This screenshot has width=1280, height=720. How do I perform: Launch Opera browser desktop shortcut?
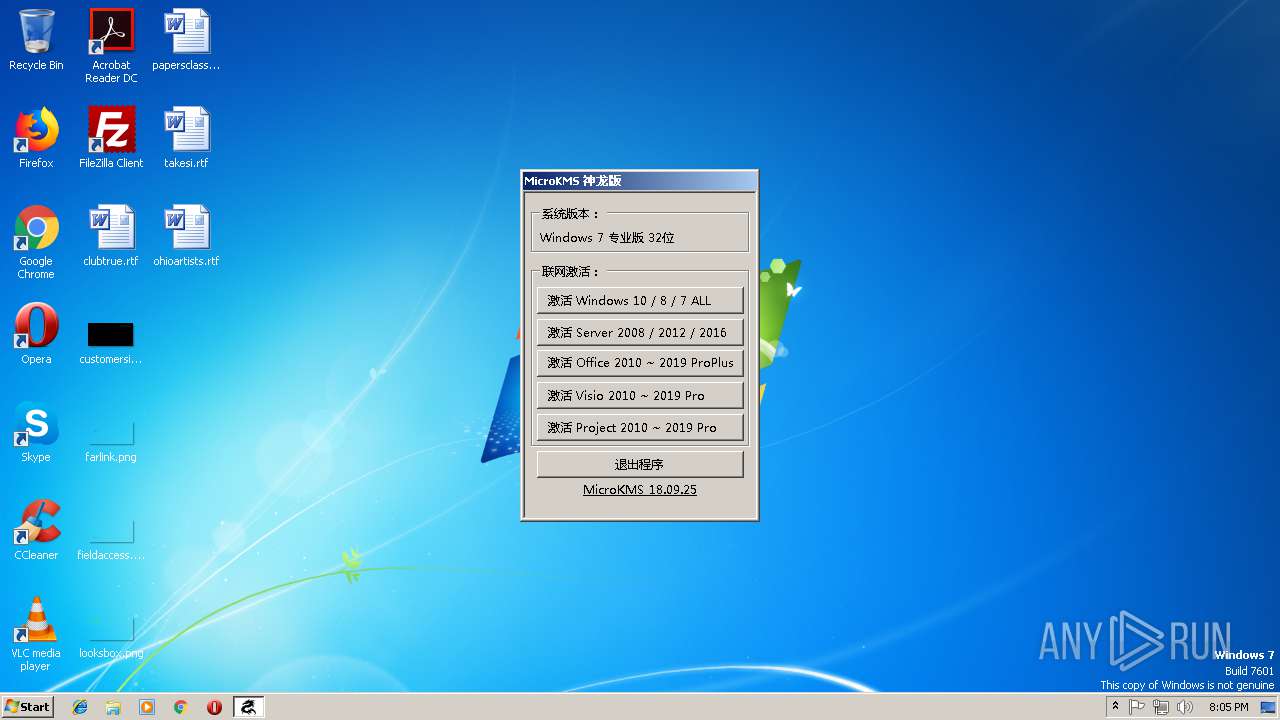[x=36, y=334]
